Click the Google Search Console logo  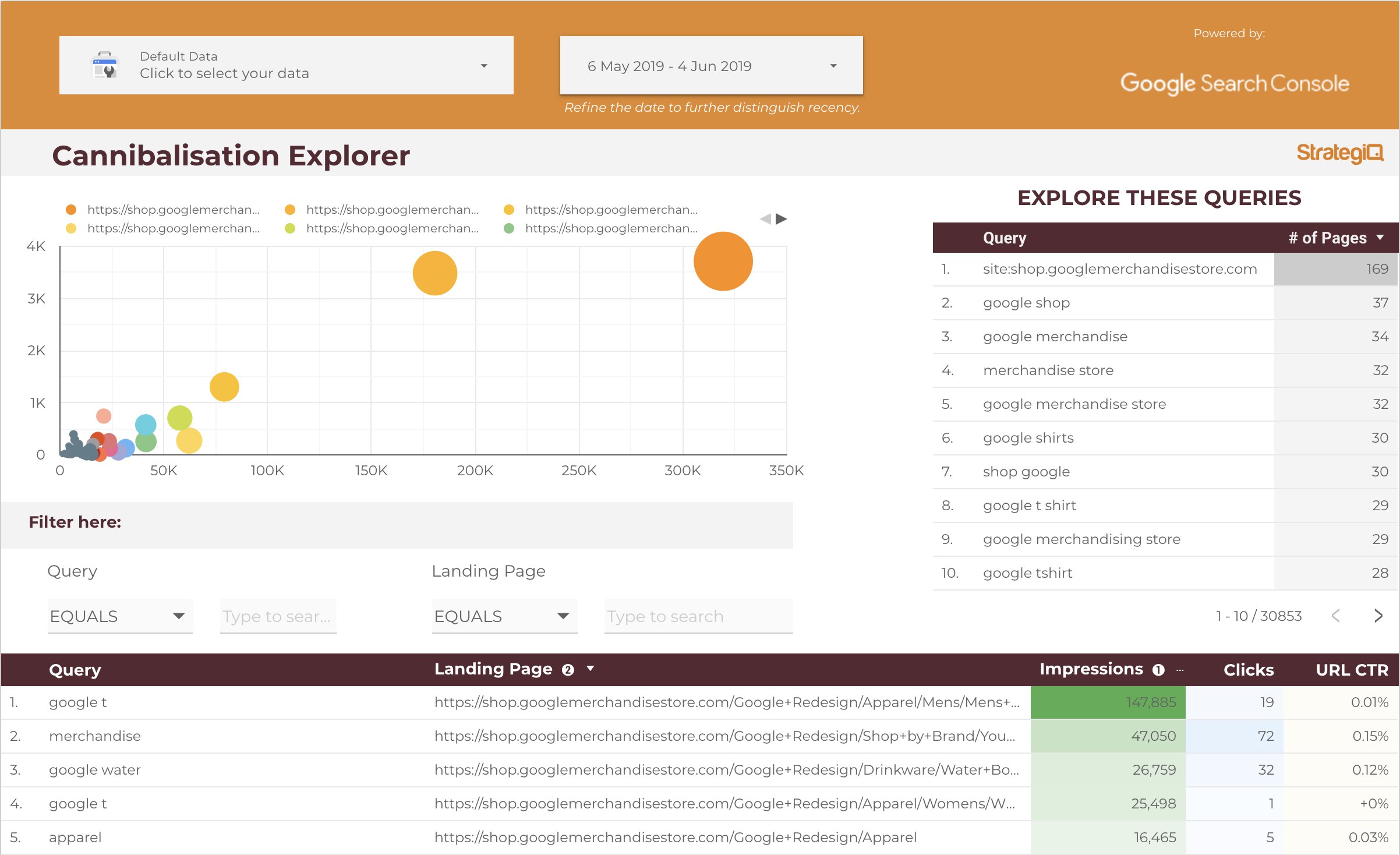point(1235,83)
